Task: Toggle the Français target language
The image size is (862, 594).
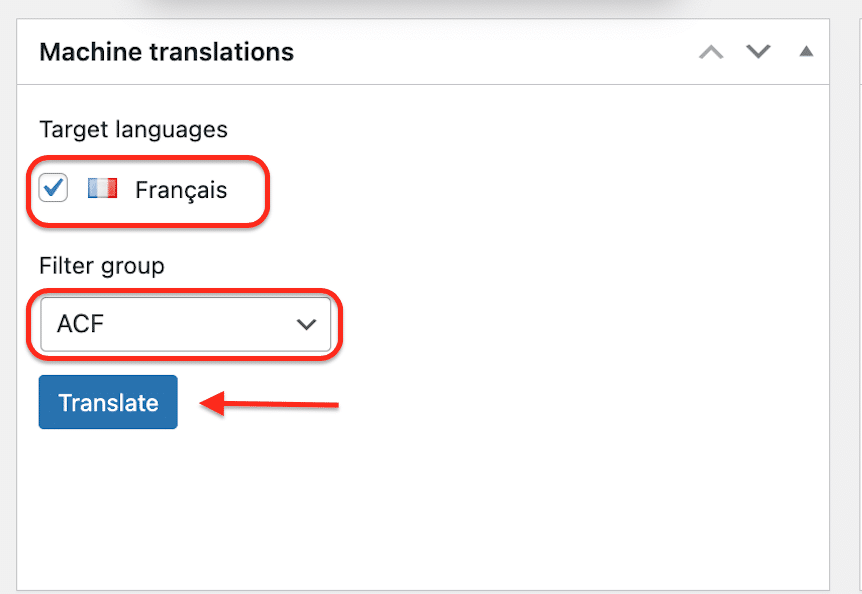Action: click(x=52, y=187)
